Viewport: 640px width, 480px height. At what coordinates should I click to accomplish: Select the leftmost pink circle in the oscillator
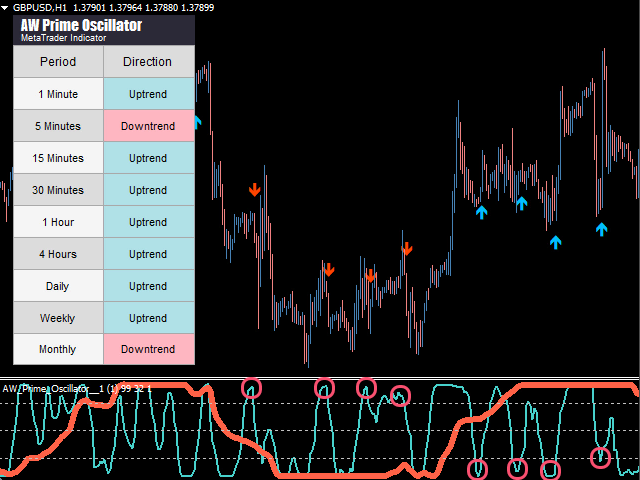251,387
